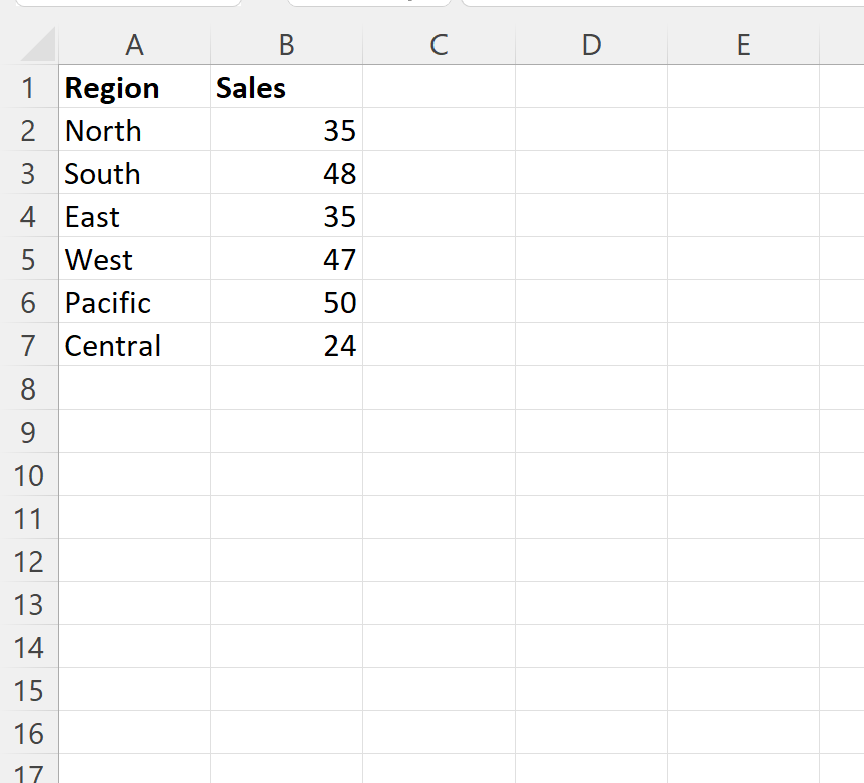The width and height of the screenshot is (864, 783).
Task: Switch to the middle tab at top
Action: (x=368, y=5)
